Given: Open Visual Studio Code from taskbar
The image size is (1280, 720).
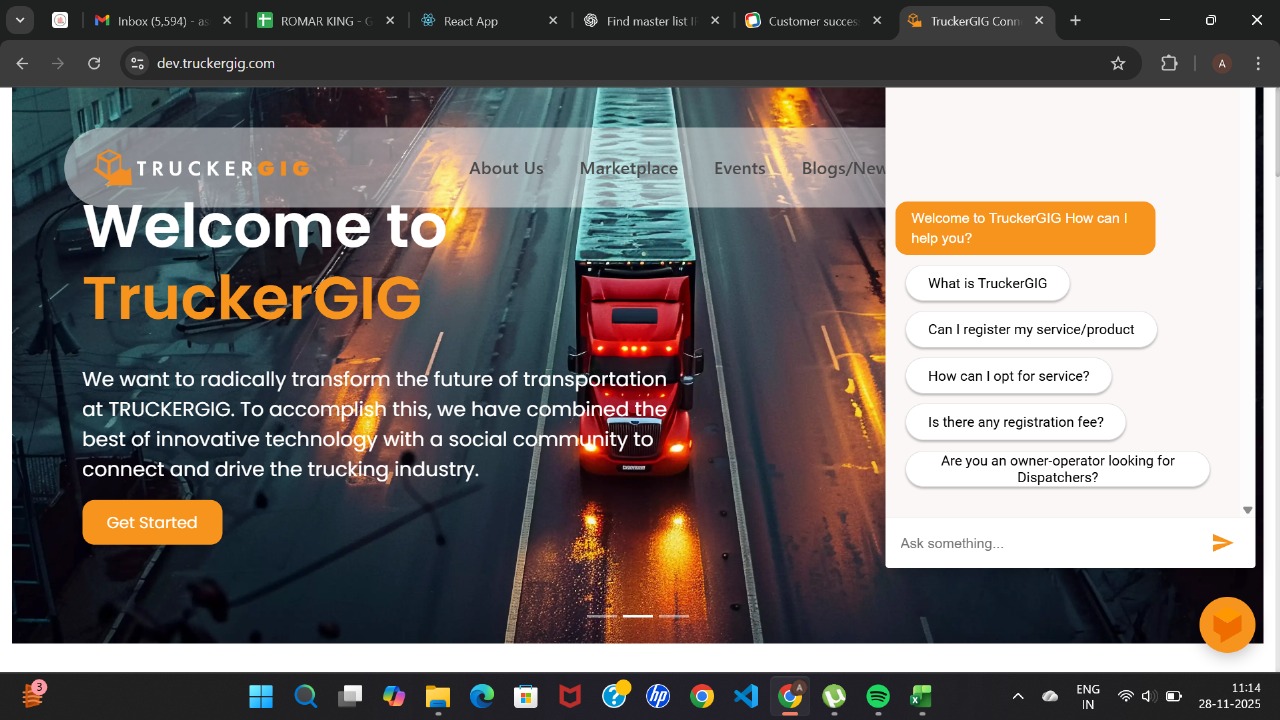Looking at the screenshot, I should (x=746, y=696).
